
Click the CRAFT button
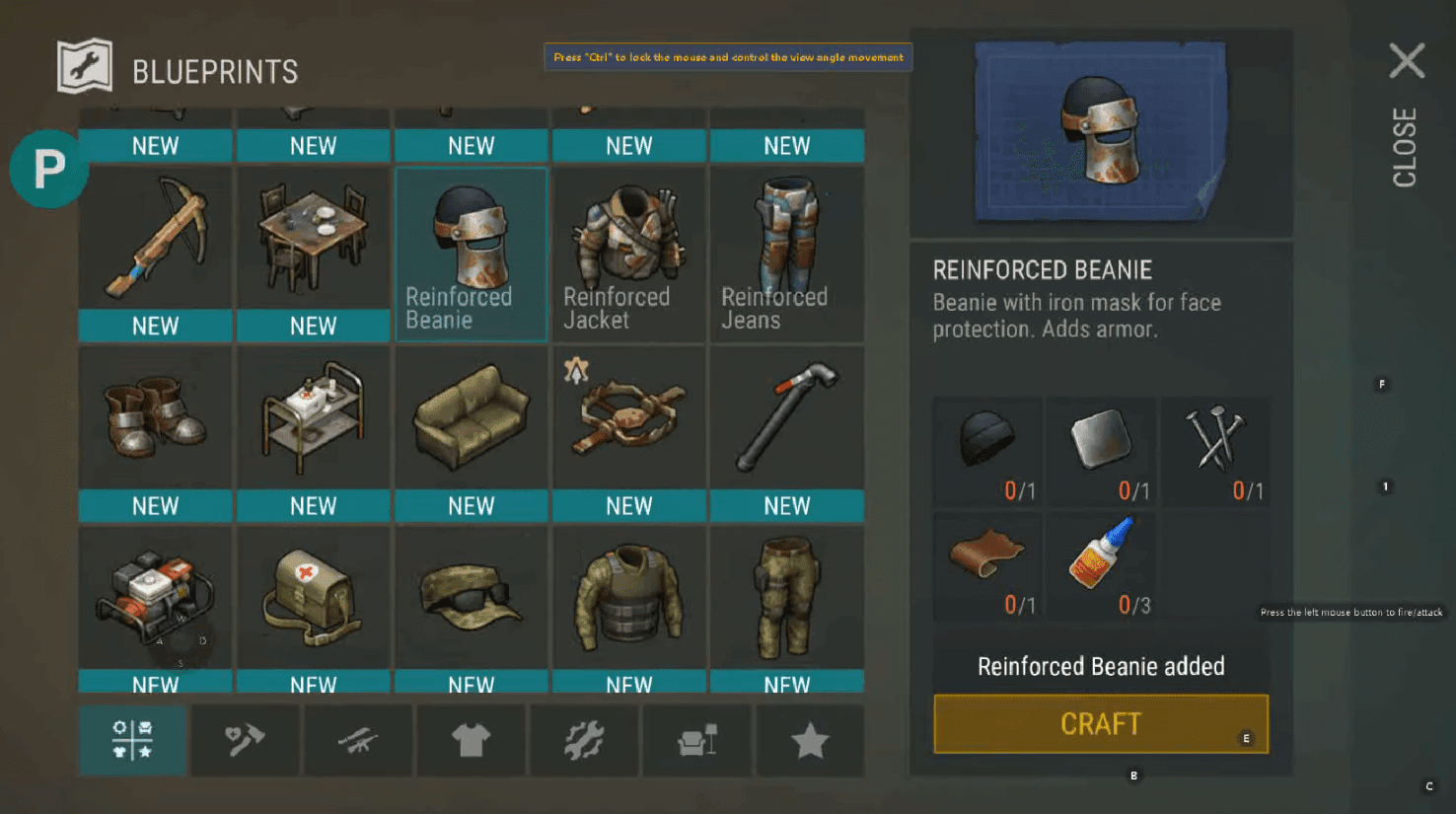point(1101,724)
